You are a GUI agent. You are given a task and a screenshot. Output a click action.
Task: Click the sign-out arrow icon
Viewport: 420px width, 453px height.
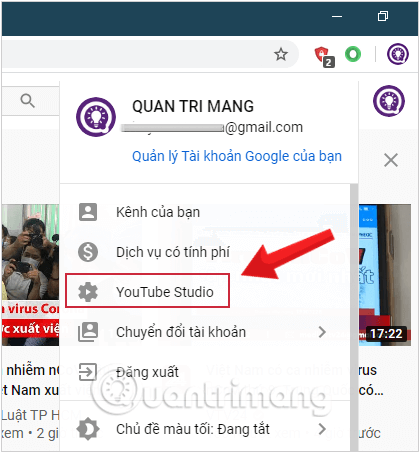coord(88,372)
